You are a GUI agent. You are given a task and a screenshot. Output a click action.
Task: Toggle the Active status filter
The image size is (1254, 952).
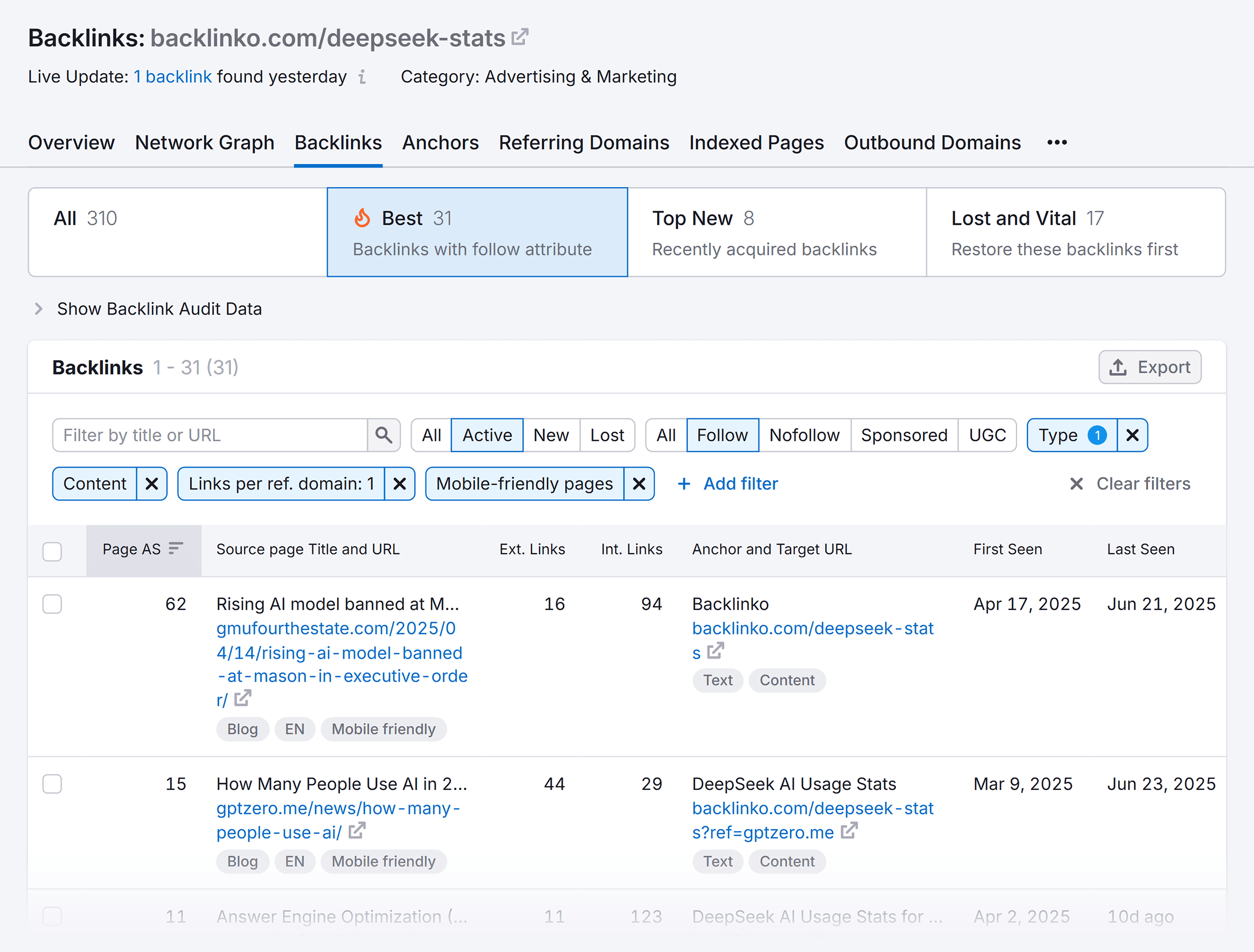point(487,435)
